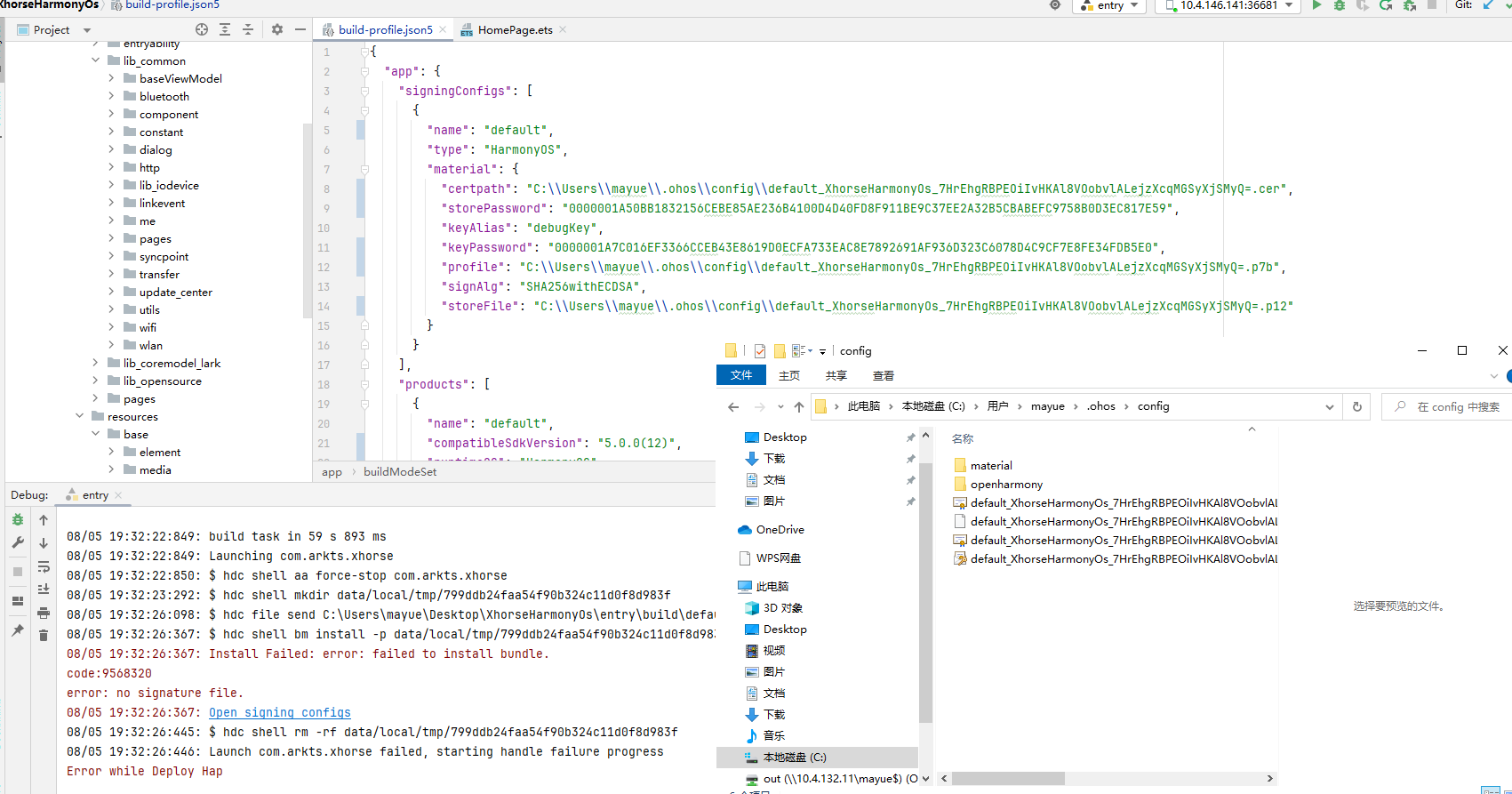The image size is (1512, 794).
Task: Toggle soft-wrap in the debug console
Action: (44, 566)
